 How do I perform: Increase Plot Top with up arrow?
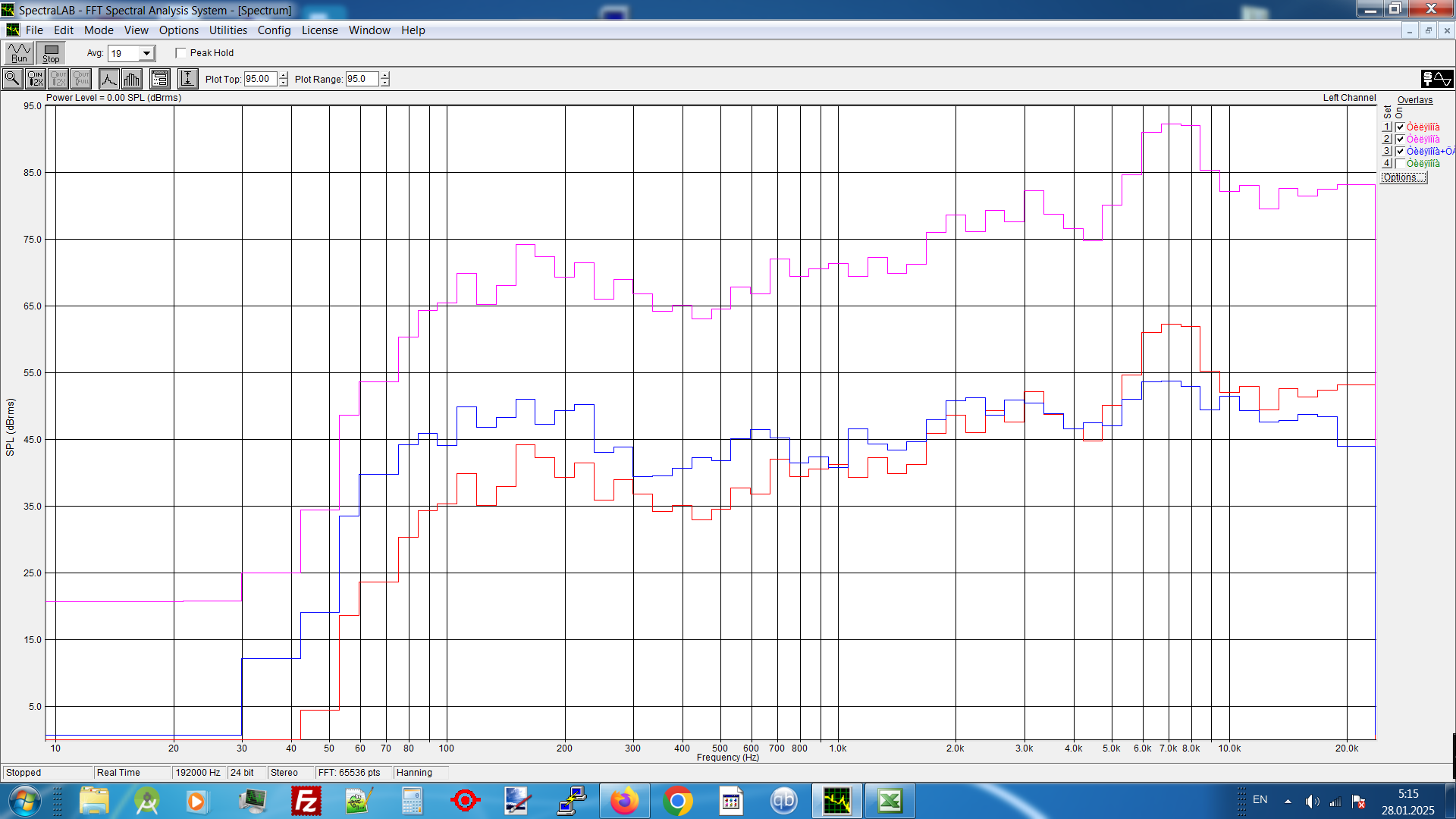coord(283,75)
